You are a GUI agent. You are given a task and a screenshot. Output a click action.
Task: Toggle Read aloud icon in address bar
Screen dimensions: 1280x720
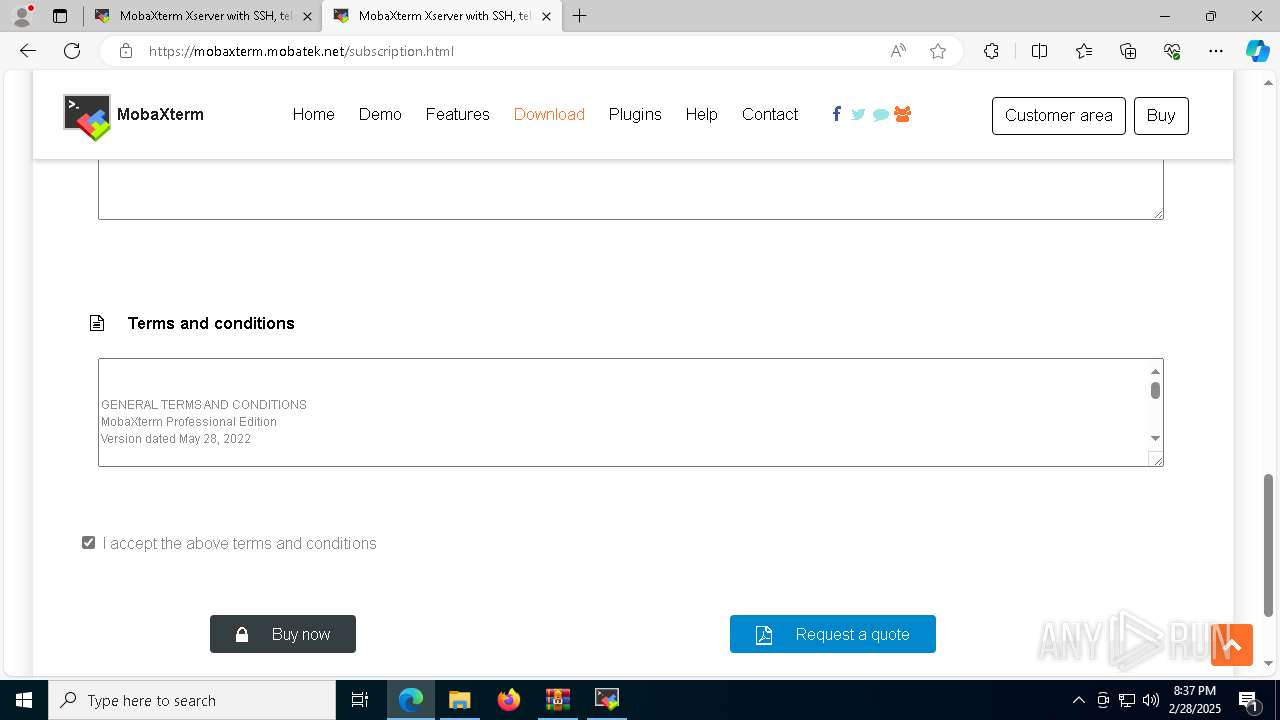[x=898, y=51]
